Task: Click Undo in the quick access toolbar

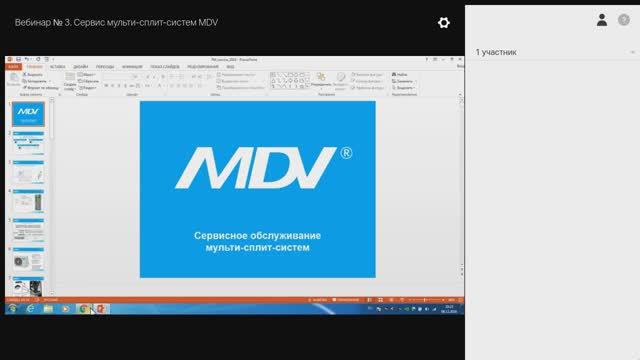Action: point(27,60)
